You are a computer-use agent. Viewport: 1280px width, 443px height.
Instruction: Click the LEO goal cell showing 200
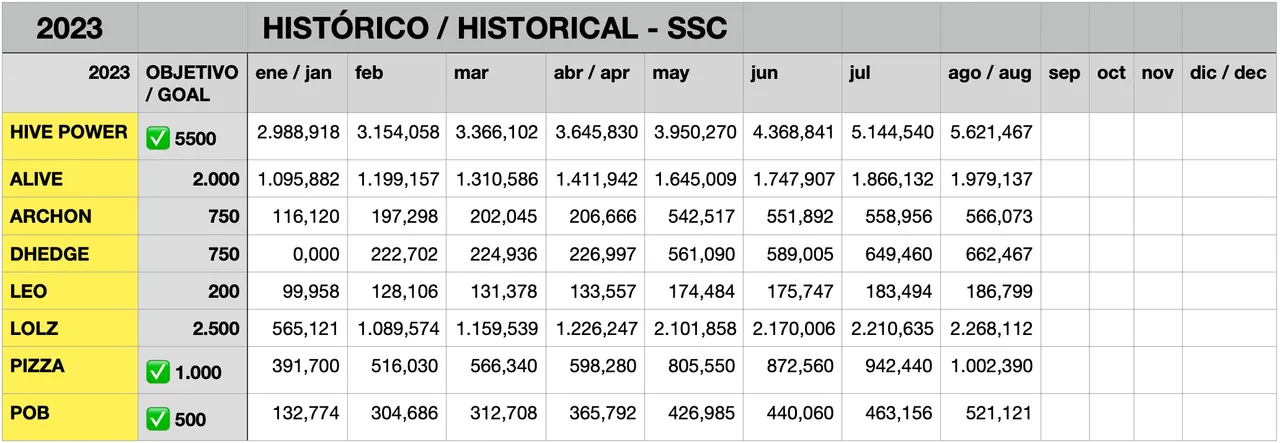click(223, 291)
